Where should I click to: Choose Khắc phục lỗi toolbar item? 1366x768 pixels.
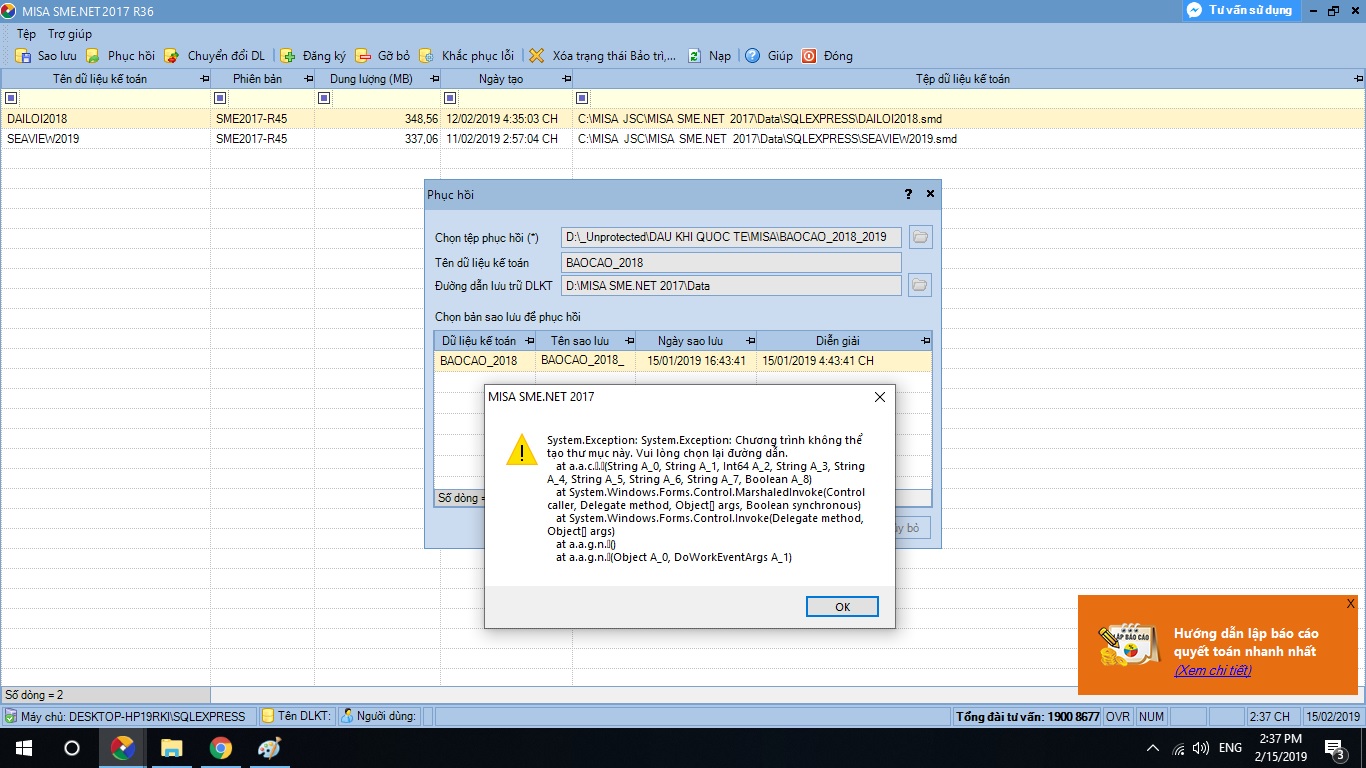pyautogui.click(x=467, y=56)
